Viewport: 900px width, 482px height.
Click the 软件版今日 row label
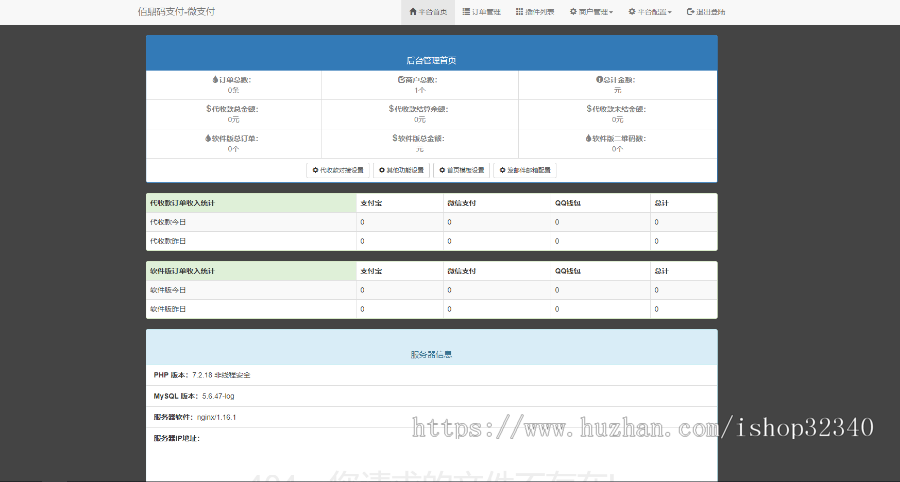click(168, 290)
